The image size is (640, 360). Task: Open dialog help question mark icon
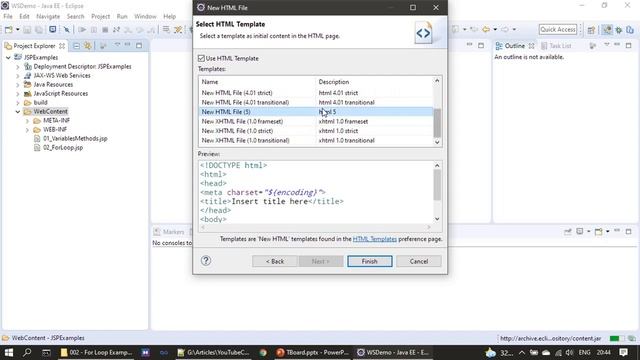coord(206,260)
